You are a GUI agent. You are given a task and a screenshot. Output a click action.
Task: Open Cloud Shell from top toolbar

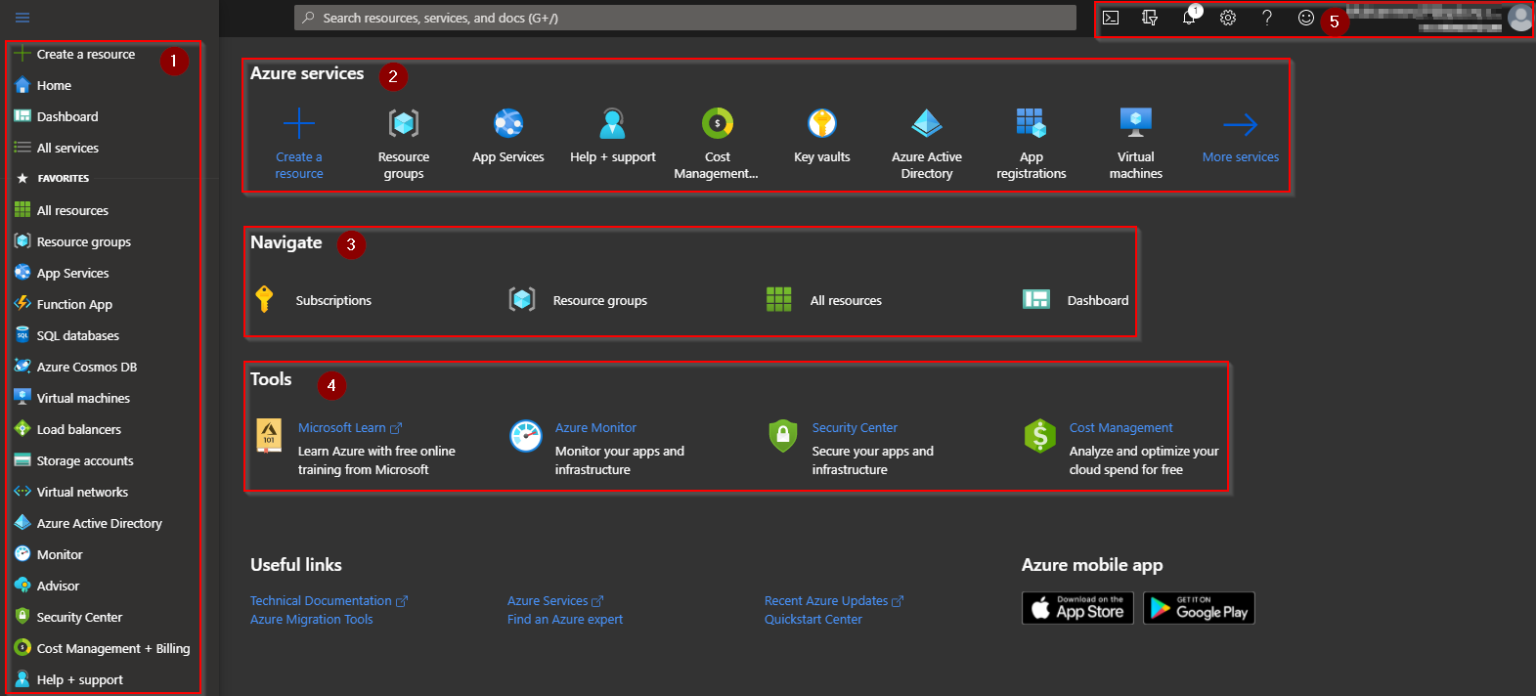coord(1110,18)
